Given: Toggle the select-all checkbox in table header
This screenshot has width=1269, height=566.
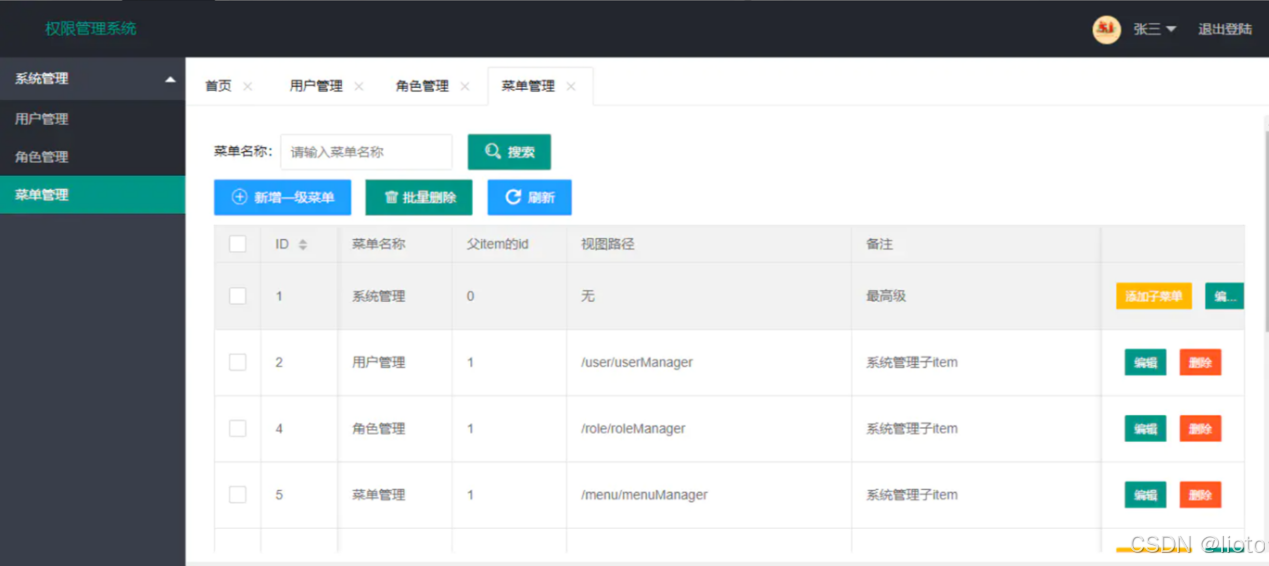Looking at the screenshot, I should 238,244.
